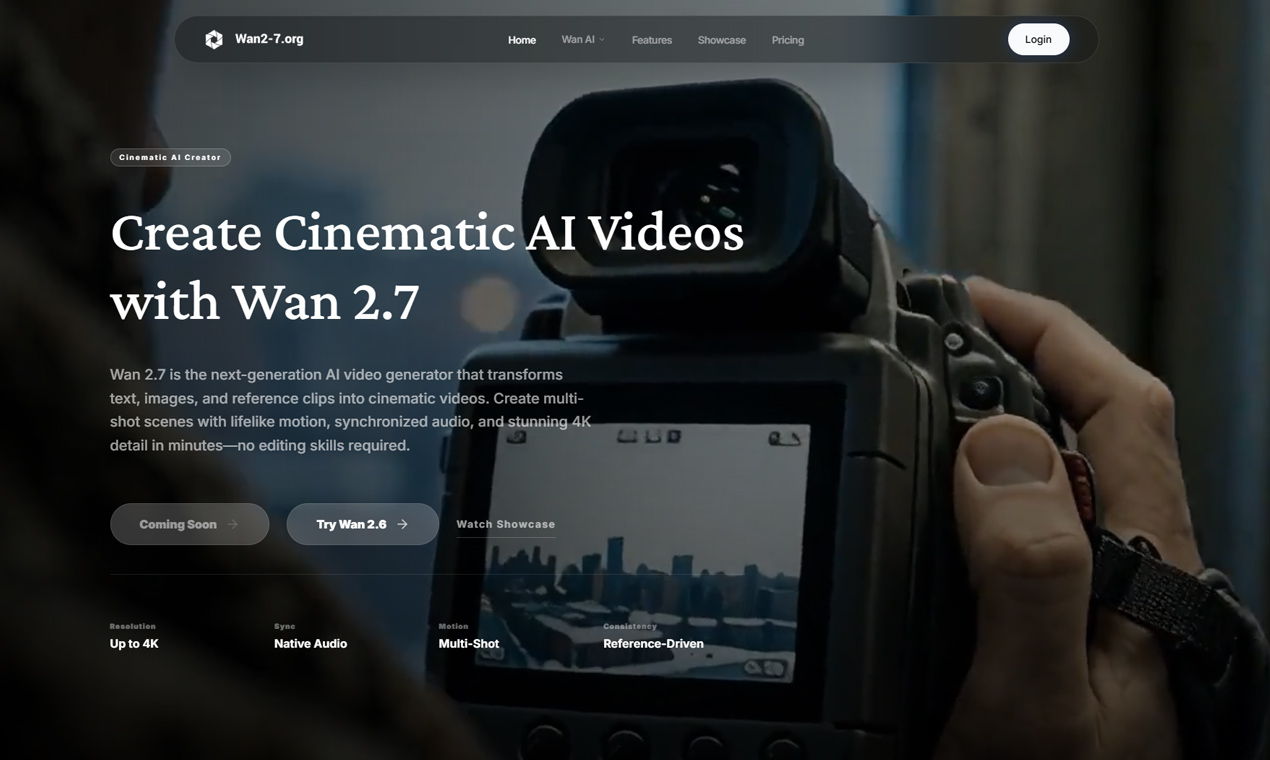Open the Wan2-7.org site name link
Image resolution: width=1270 pixels, height=760 pixels.
point(269,39)
